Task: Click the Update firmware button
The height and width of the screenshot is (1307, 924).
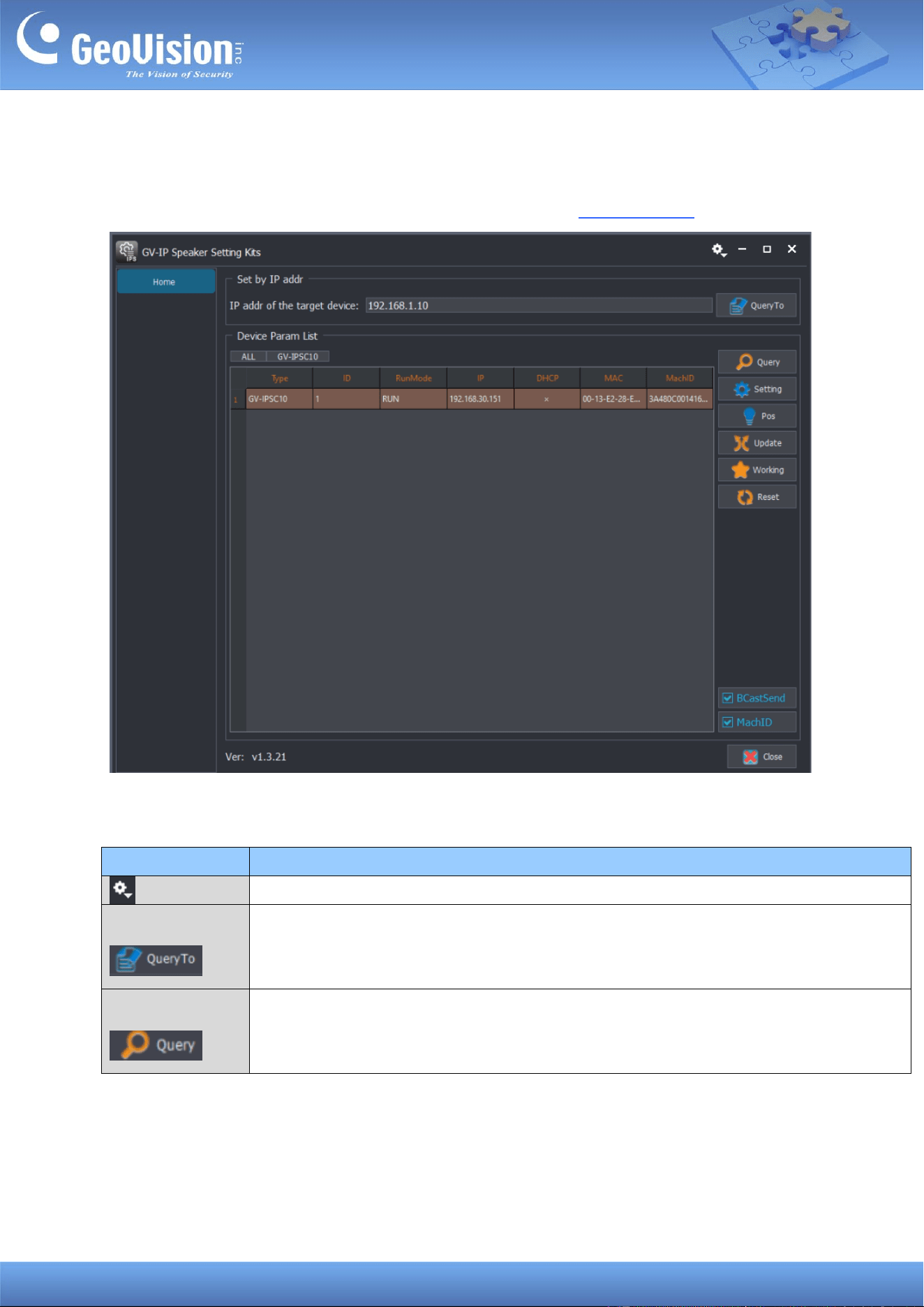Action: pos(757,443)
